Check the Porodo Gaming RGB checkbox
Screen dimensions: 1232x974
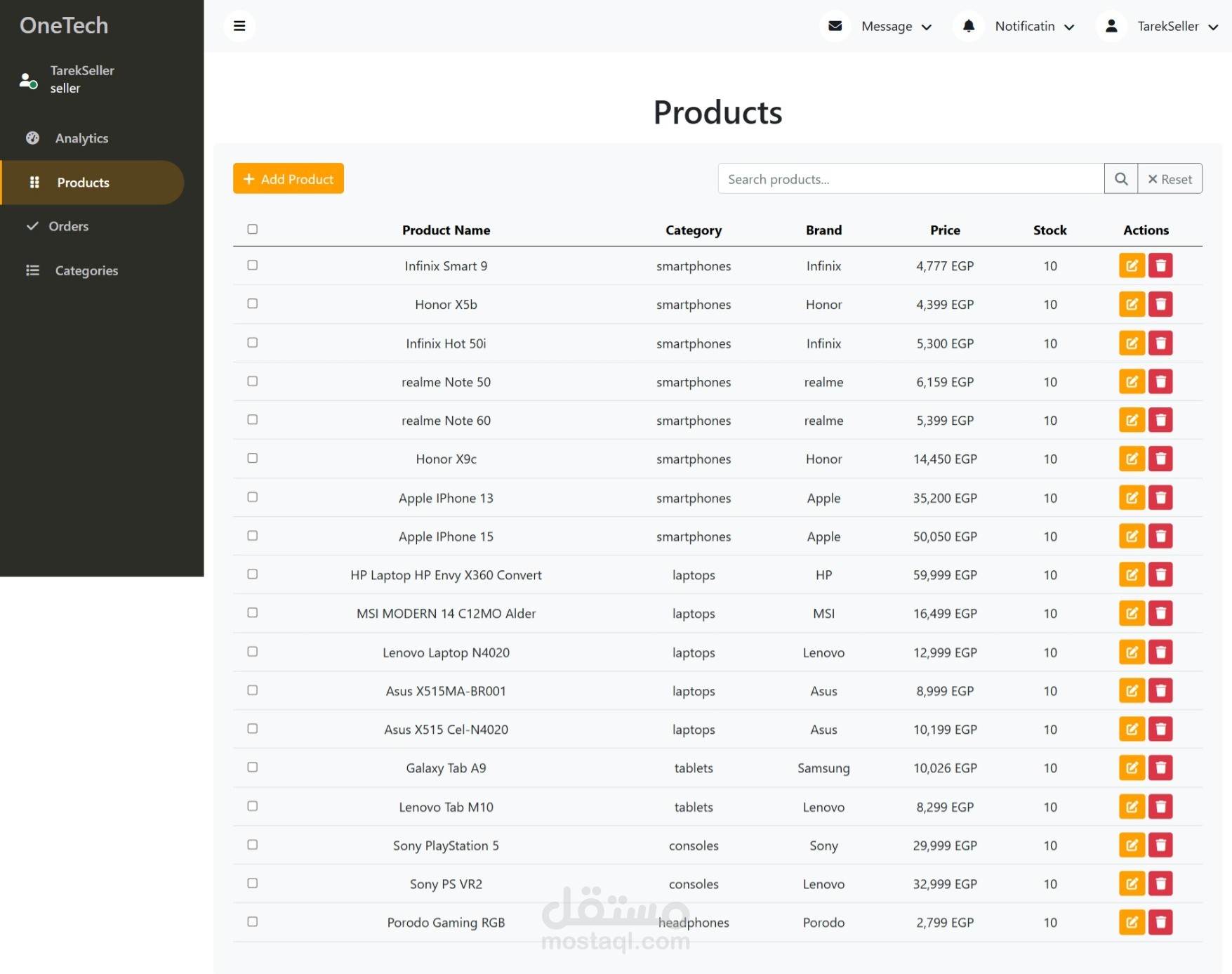[253, 921]
